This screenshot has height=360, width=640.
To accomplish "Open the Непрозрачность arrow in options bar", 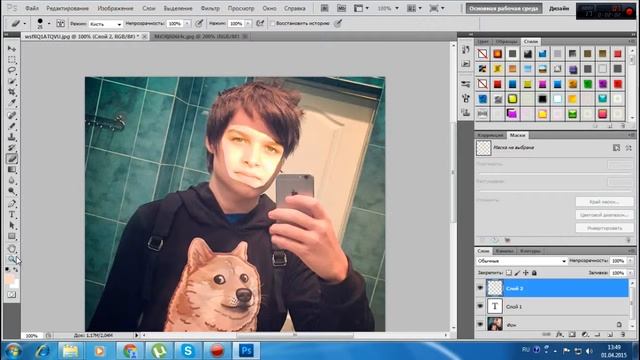I will [187, 24].
